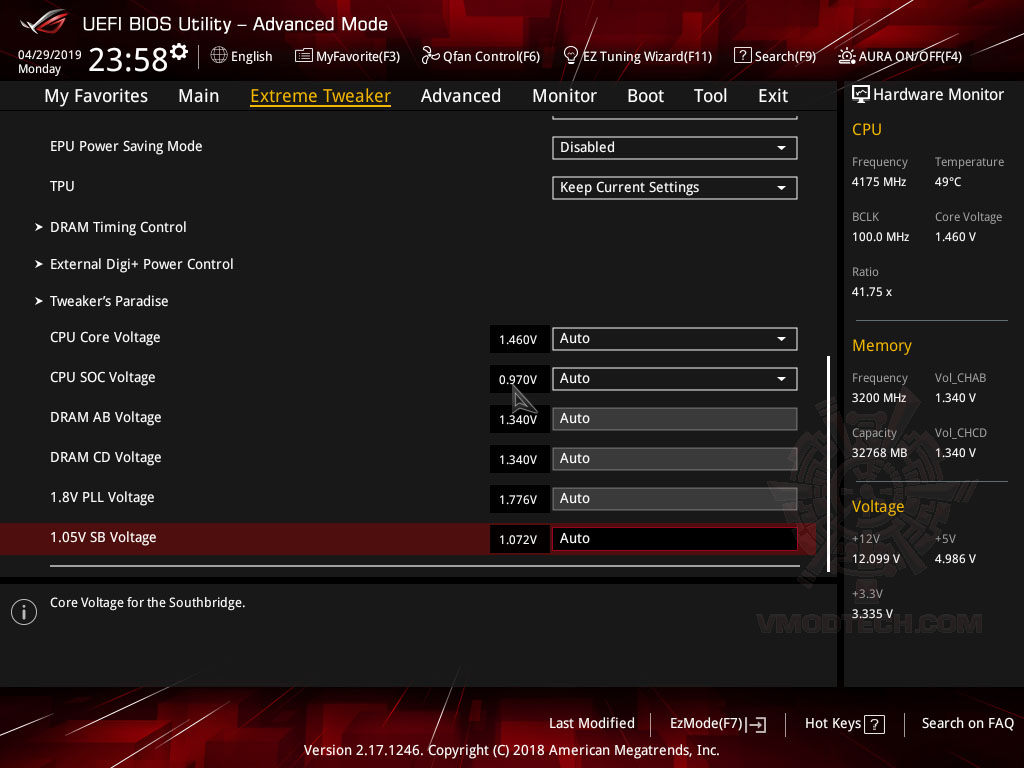Click the +12V 12.099 V reading

[876, 559]
